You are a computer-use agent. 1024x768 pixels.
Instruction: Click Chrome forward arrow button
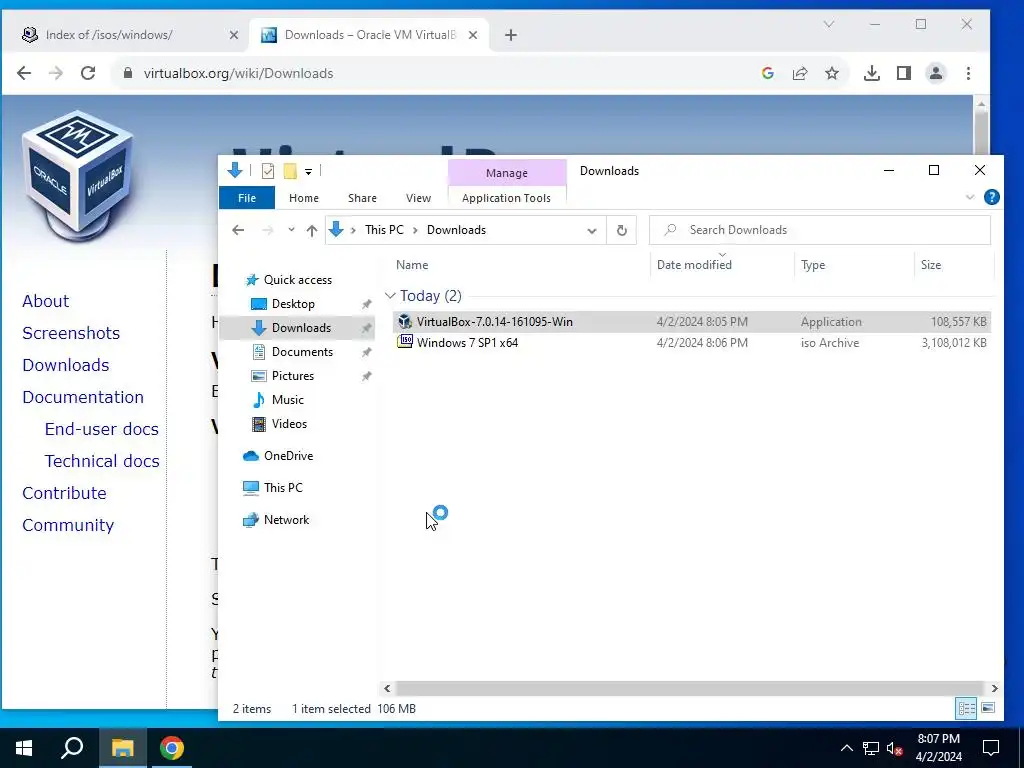tap(56, 73)
